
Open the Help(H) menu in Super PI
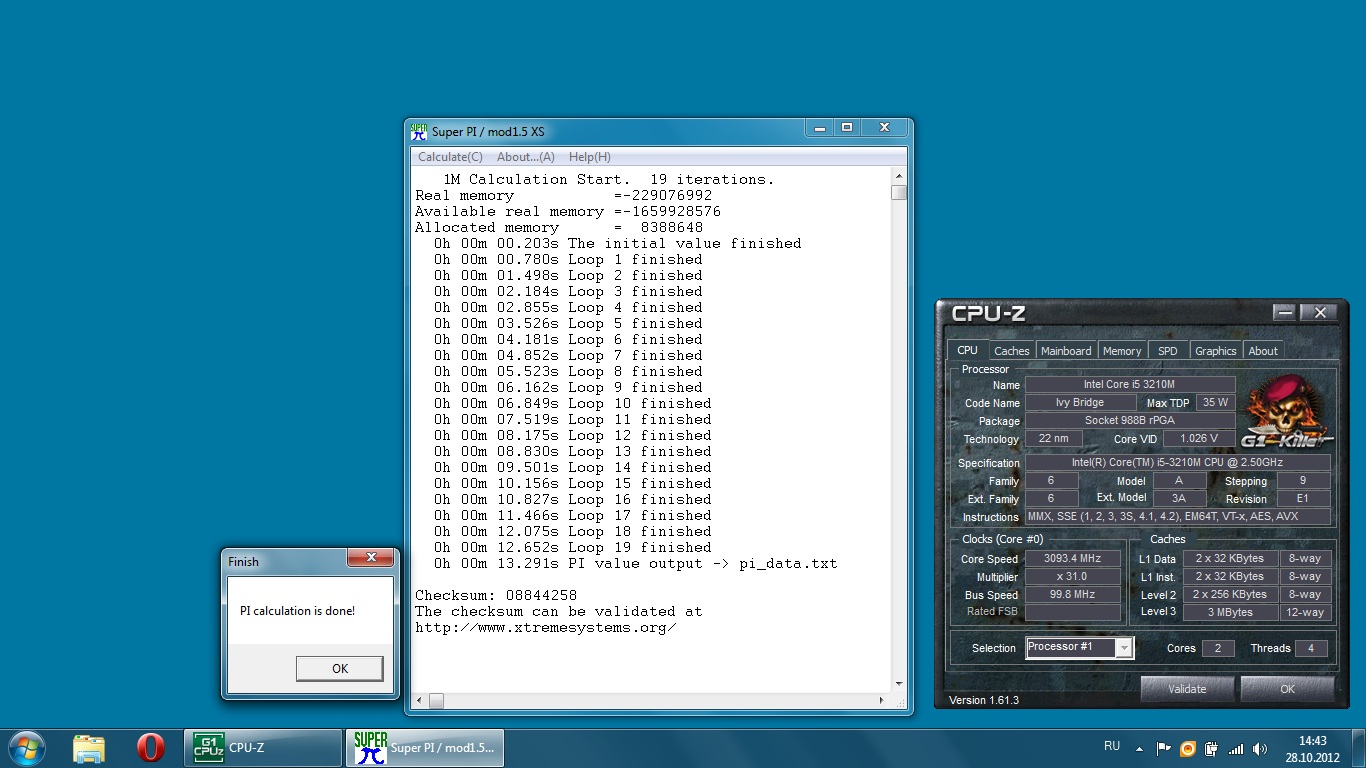pos(589,157)
